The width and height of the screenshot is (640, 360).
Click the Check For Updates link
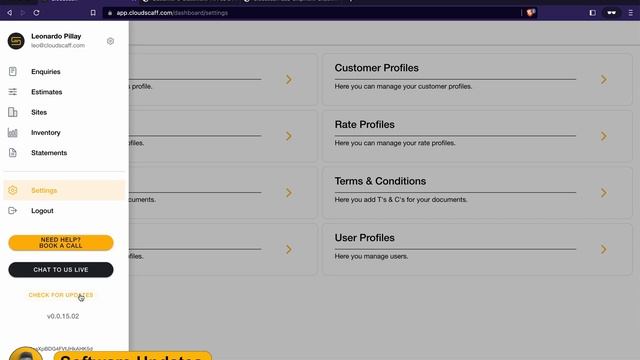(61, 295)
